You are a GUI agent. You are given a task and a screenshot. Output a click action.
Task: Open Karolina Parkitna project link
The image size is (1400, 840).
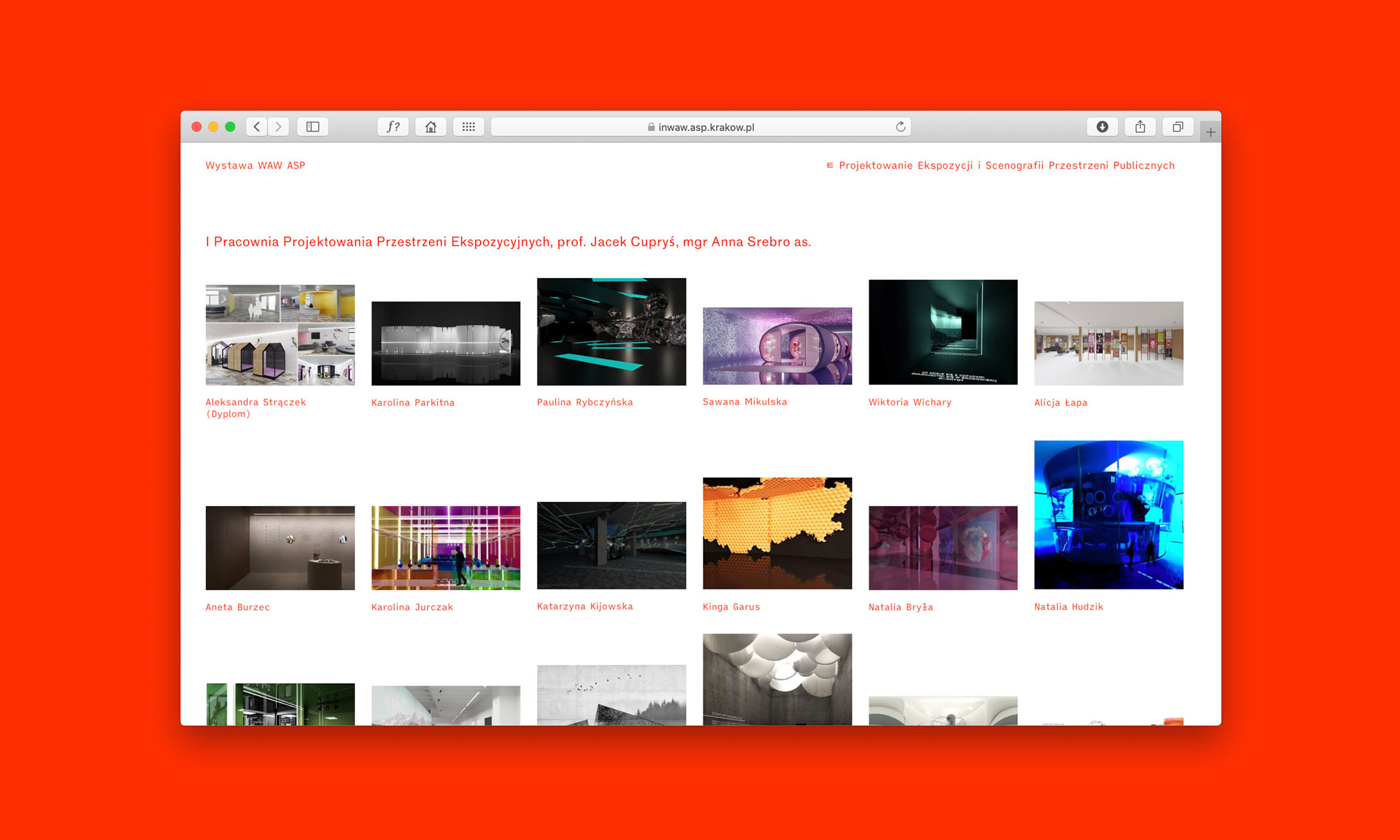(413, 402)
